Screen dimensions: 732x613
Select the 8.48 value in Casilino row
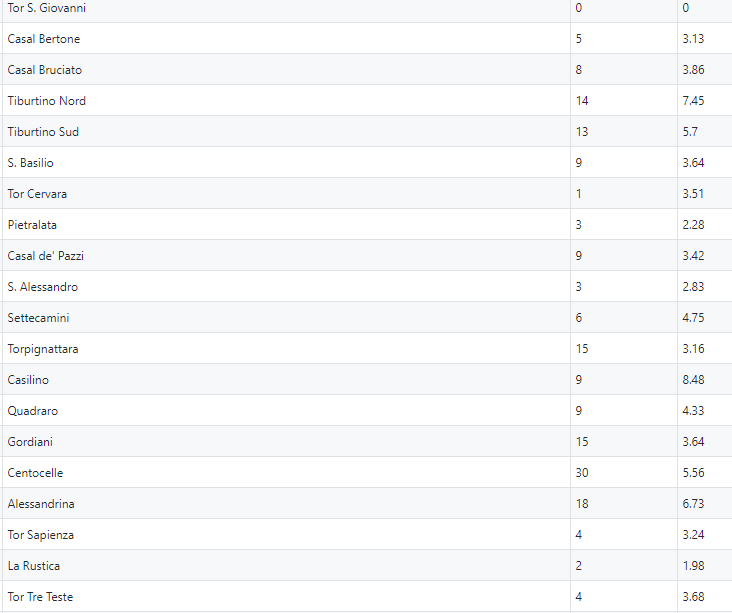tap(693, 380)
